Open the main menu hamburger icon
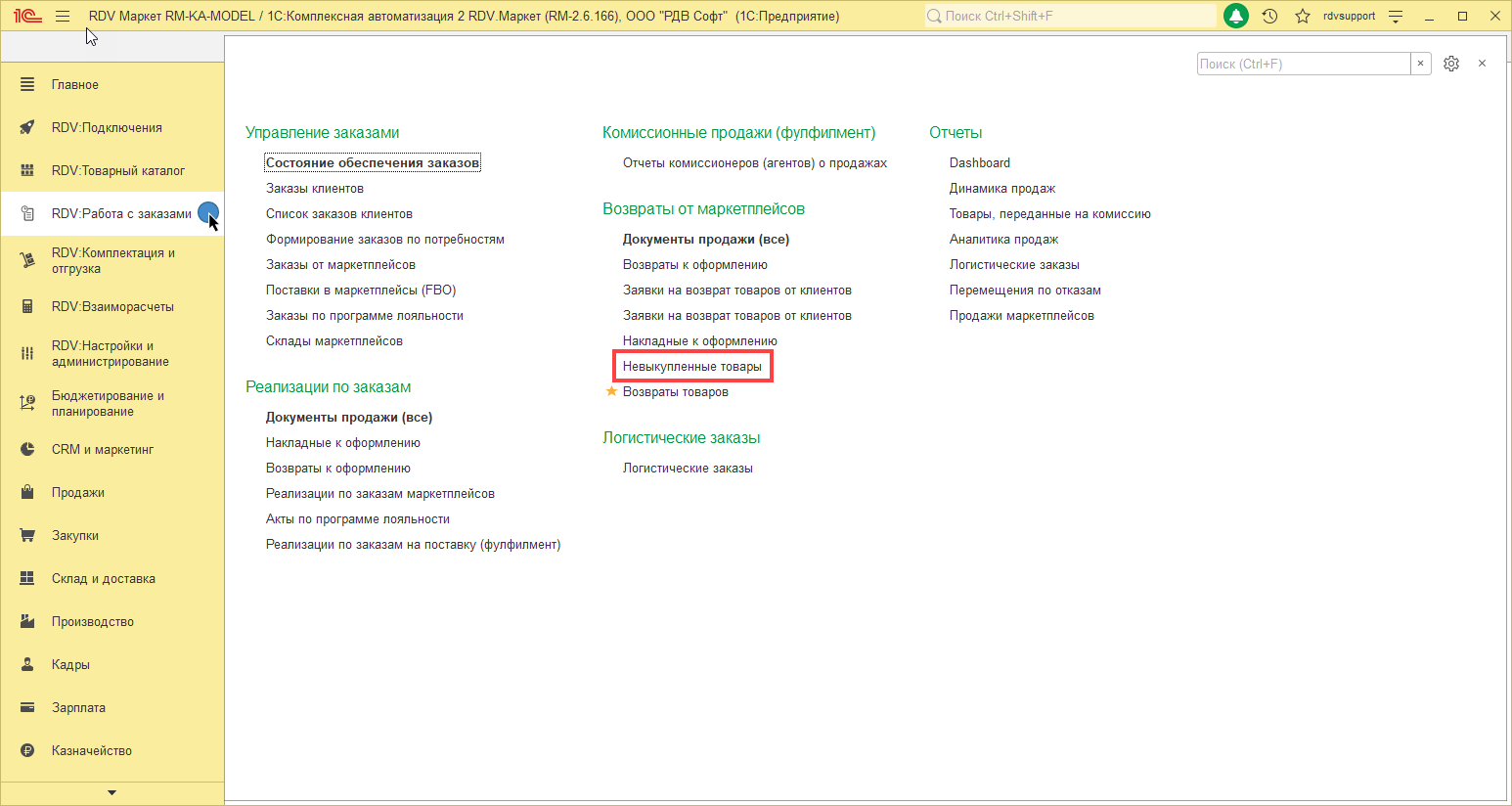Image resolution: width=1512 pixels, height=806 pixels. 63,16
